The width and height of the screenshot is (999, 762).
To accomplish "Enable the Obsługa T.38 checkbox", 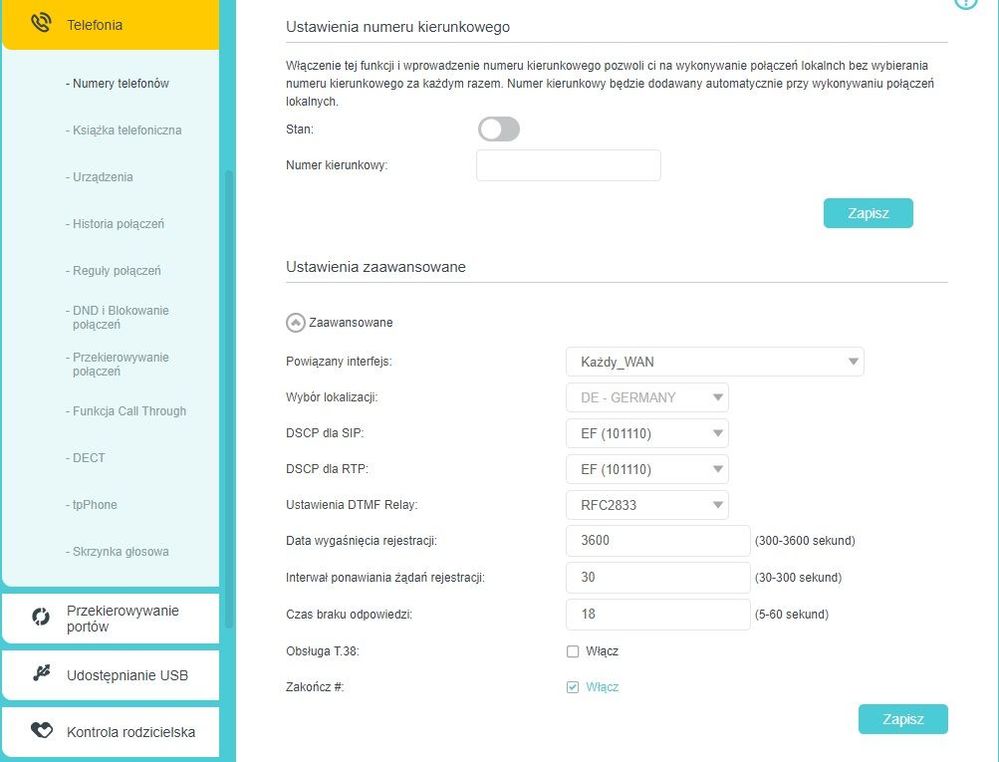I will 573,651.
